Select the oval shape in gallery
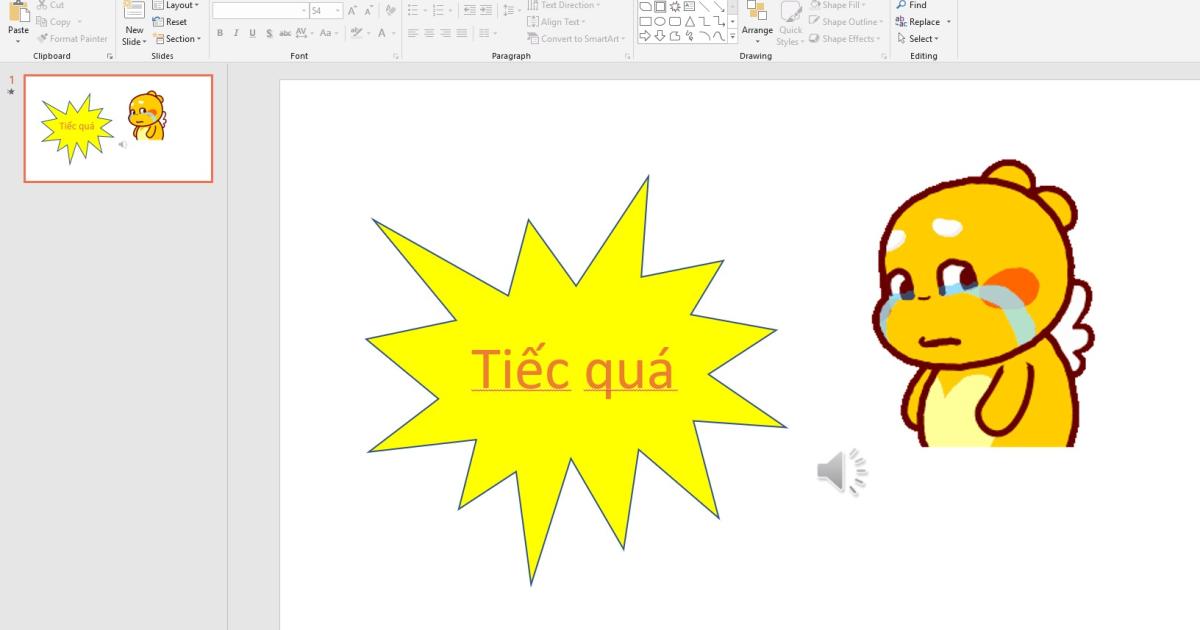 pyautogui.click(x=660, y=21)
